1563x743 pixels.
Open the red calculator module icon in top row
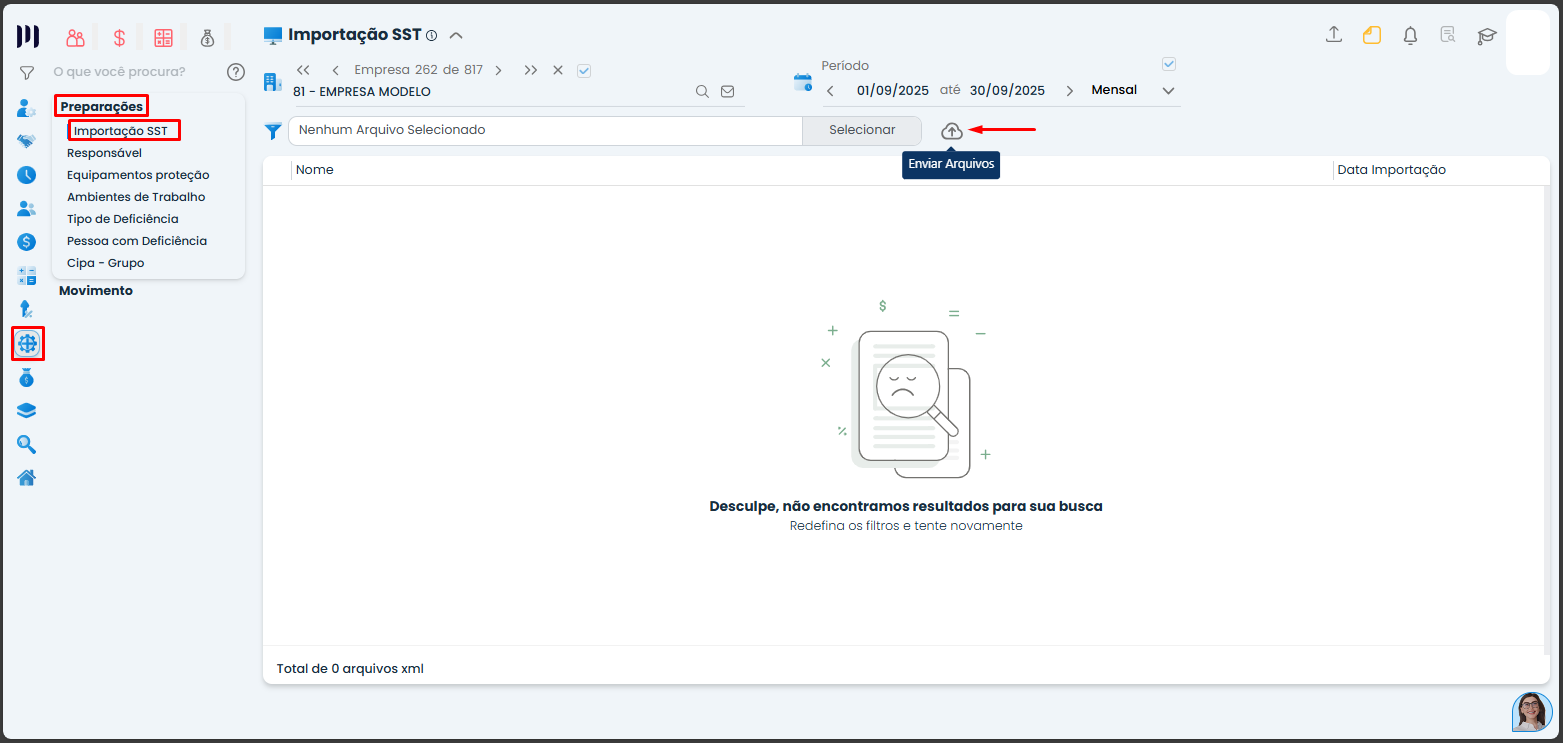click(163, 38)
